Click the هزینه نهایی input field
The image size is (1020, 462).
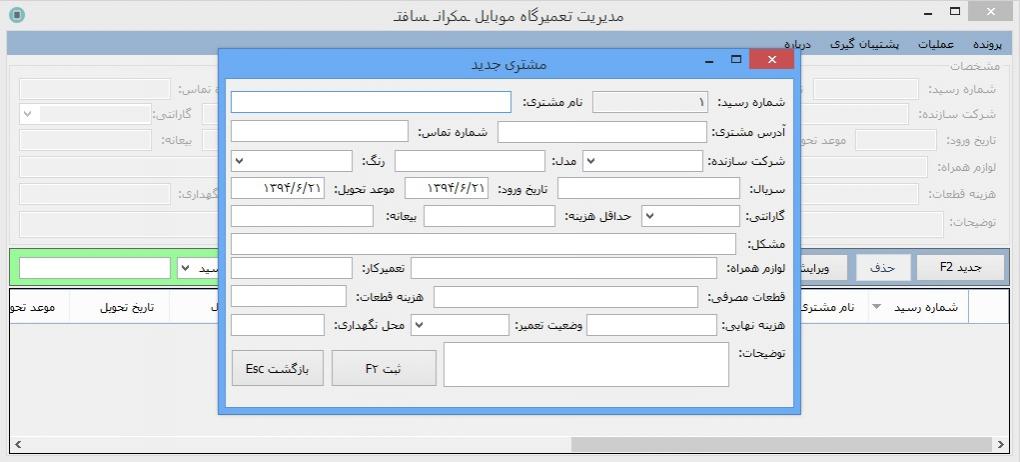pos(652,325)
